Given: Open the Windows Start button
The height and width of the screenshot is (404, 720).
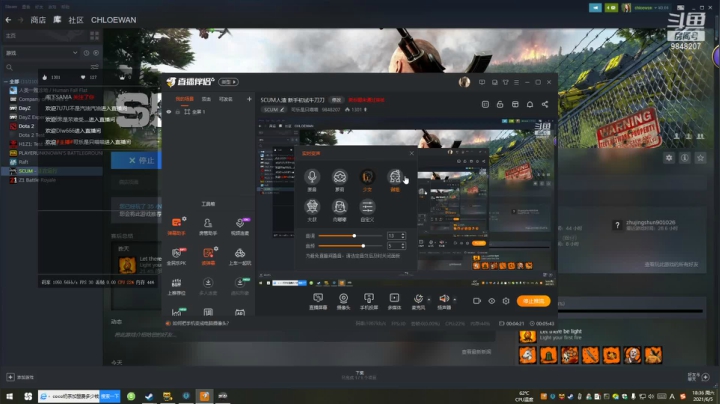Looking at the screenshot, I should 9,396.
